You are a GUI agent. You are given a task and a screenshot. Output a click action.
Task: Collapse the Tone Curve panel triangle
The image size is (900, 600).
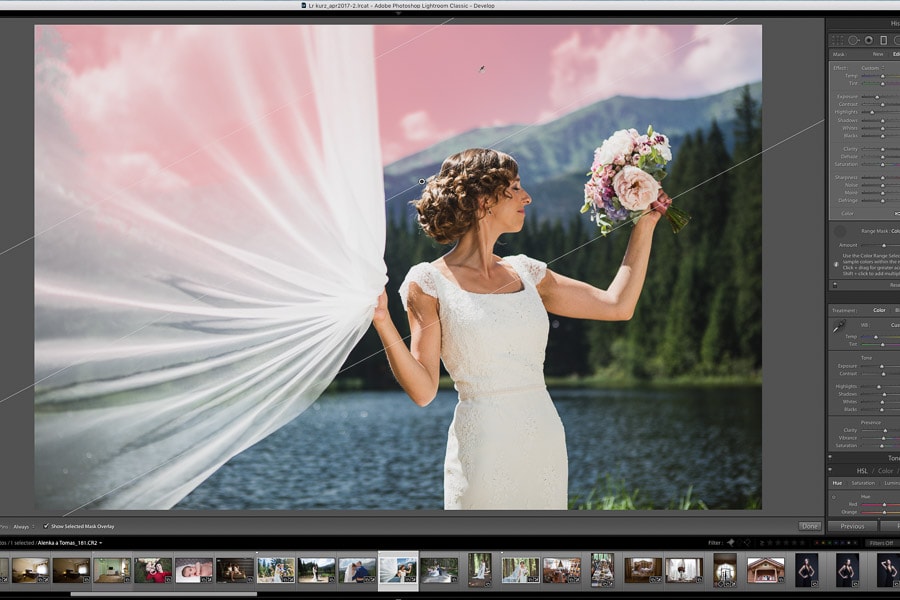[x=830, y=458]
